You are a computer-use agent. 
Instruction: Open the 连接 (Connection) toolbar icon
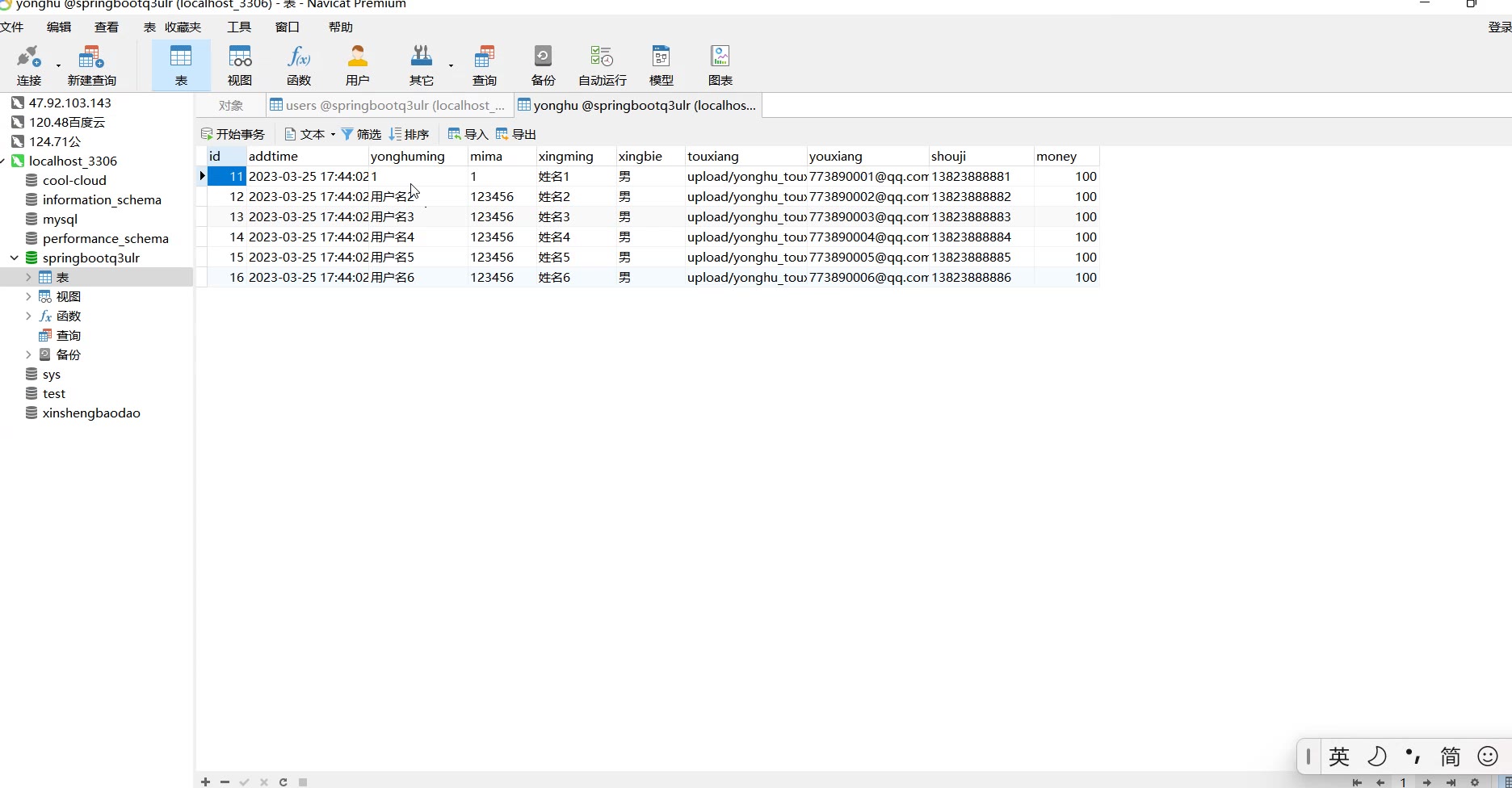(x=29, y=65)
